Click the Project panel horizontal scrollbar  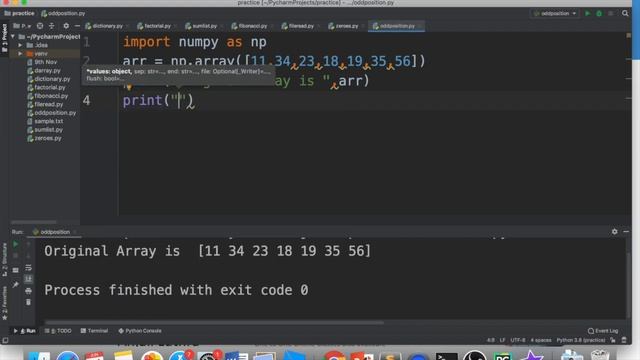point(34,222)
